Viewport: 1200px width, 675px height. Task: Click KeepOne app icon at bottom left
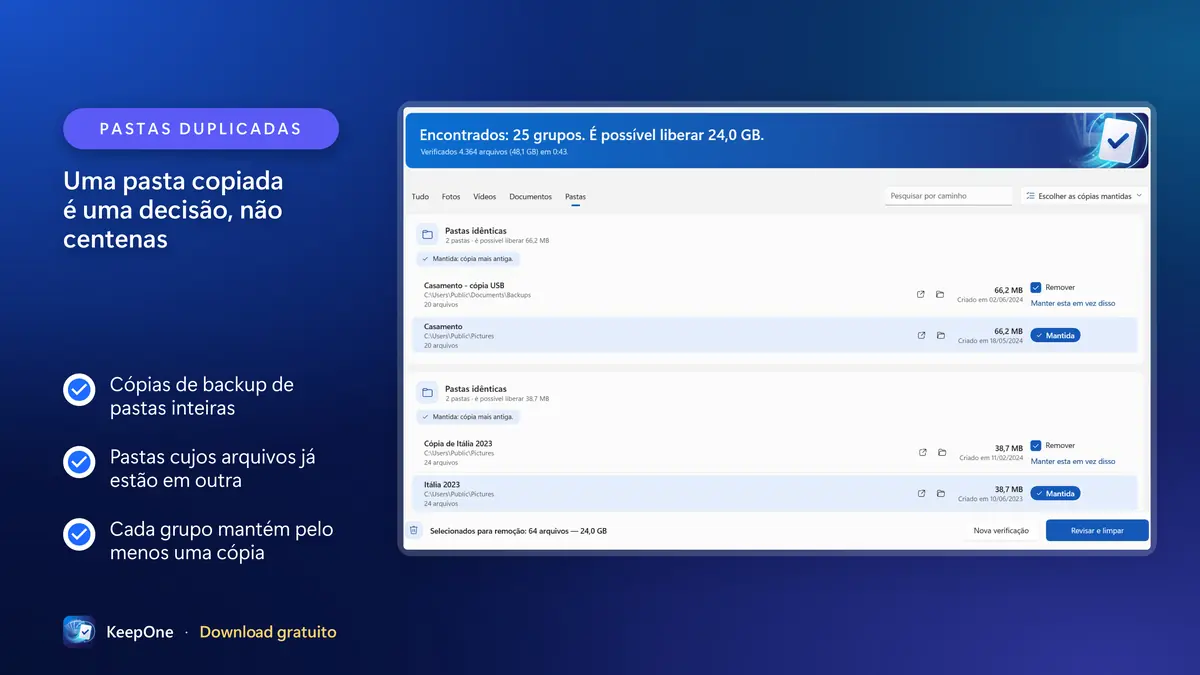pyautogui.click(x=79, y=632)
